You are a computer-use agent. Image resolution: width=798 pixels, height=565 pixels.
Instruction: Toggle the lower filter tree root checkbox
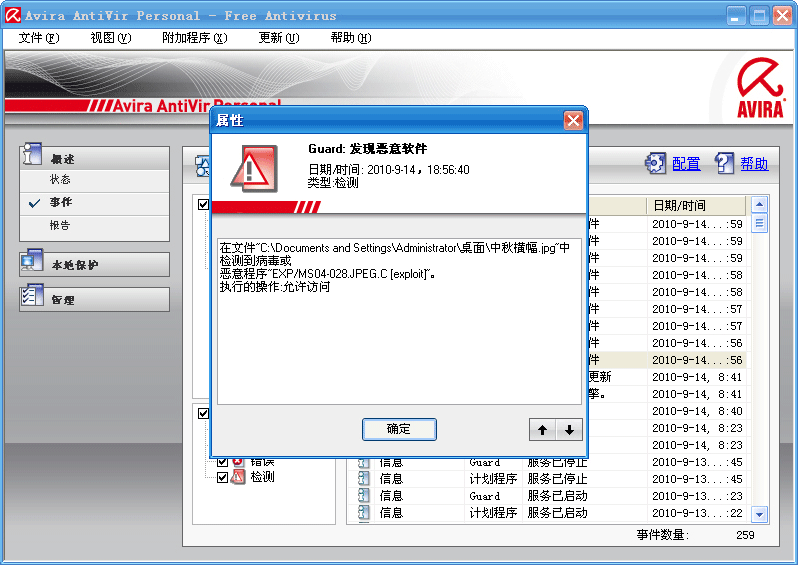203,413
